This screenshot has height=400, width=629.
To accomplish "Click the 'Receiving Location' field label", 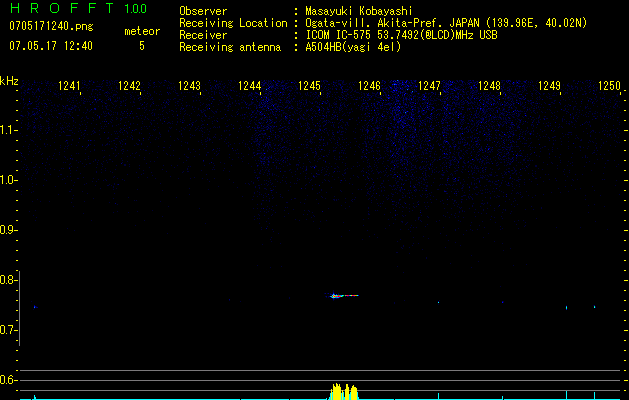I will pyautogui.click(x=233, y=23).
